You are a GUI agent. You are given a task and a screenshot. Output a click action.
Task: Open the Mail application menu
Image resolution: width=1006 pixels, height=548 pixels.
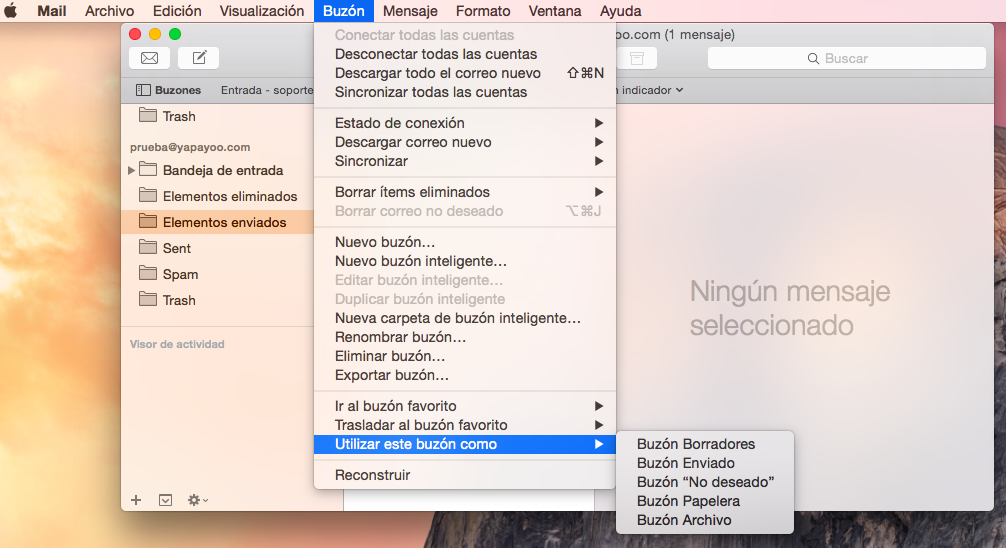point(52,11)
